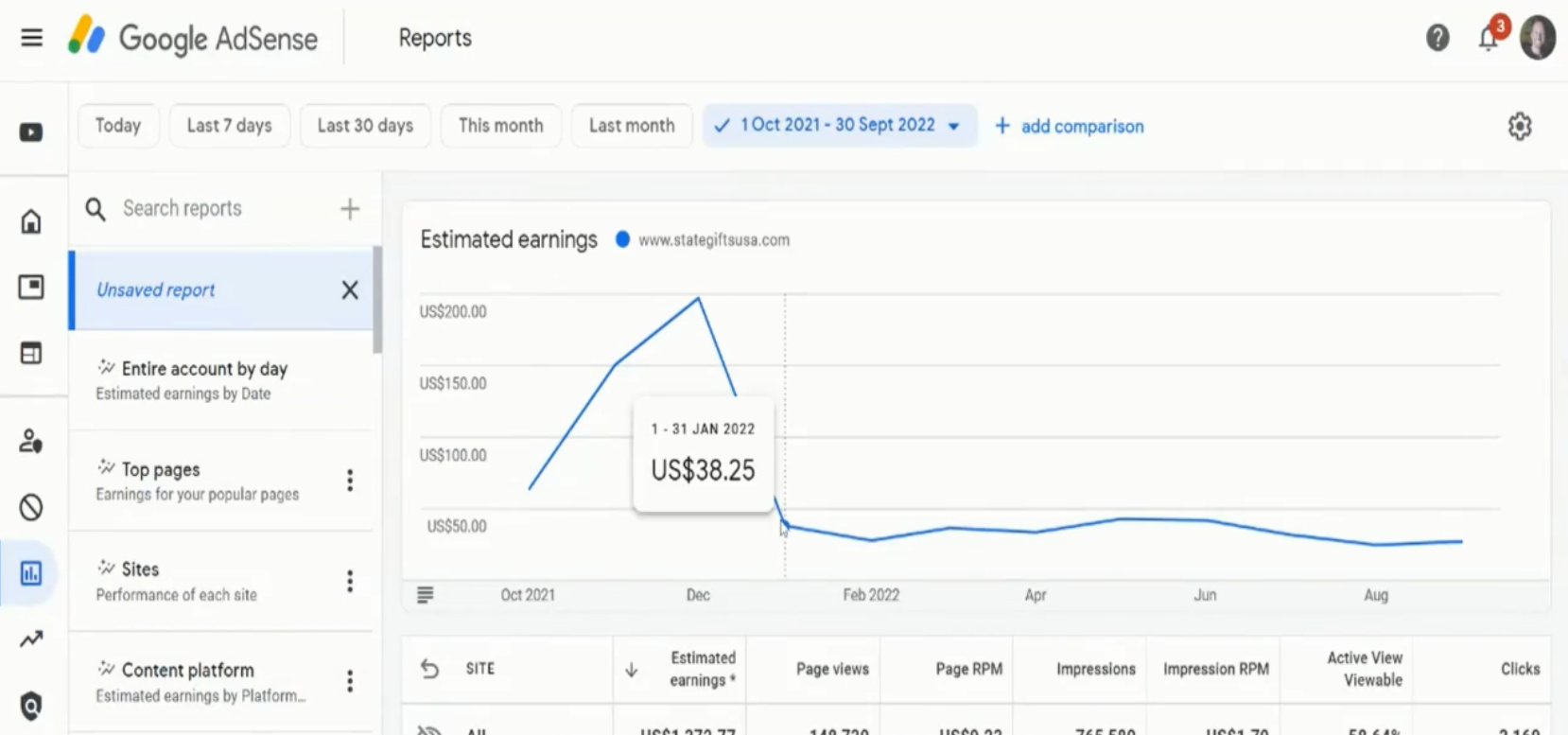Click the Feb 2022 axis label
Screen dimensions: 1568x735
[871, 595]
